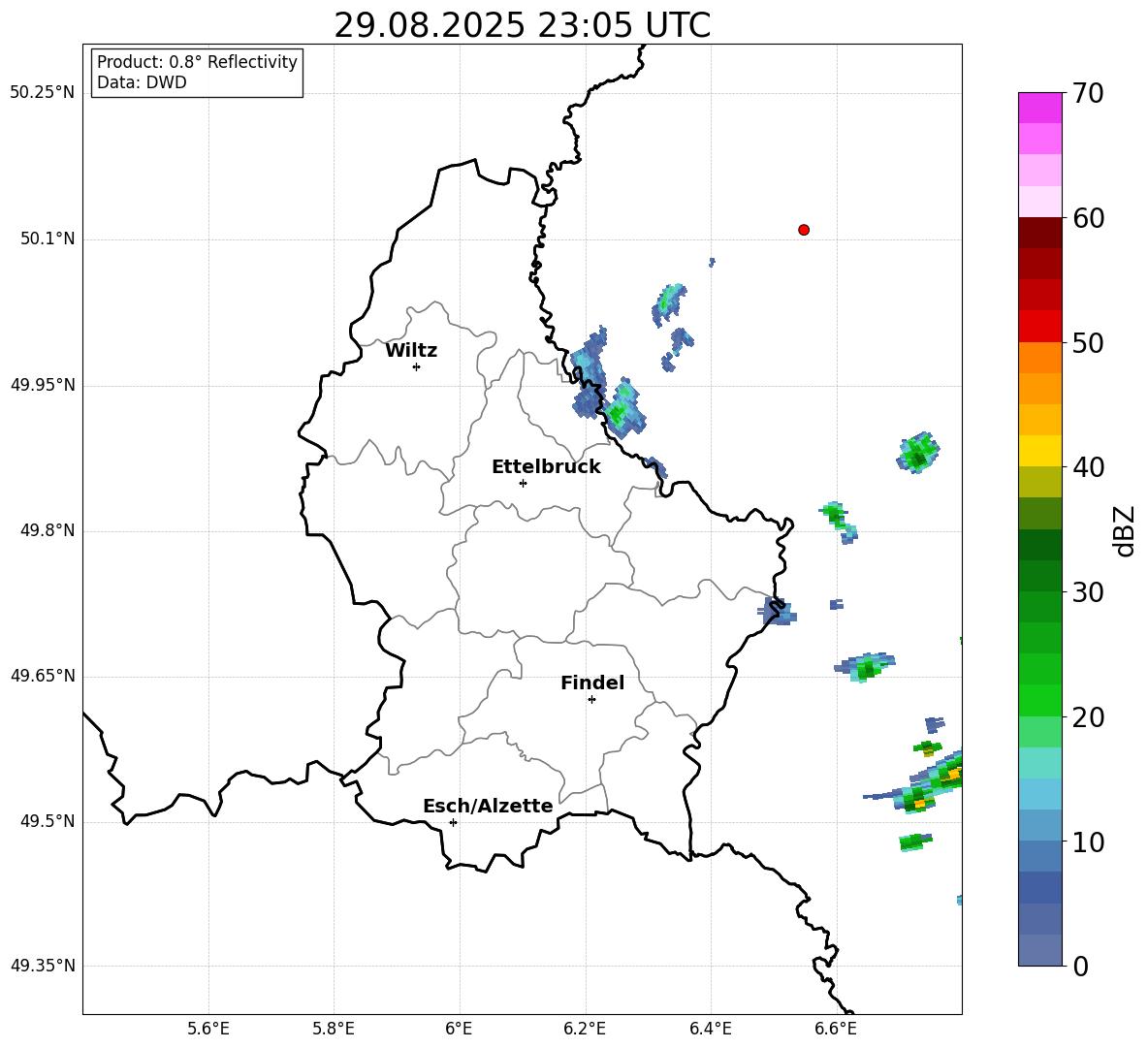This screenshot has width=1148, height=1048.
Task: Click the latitude label 49.5°N
Action: click(48, 822)
